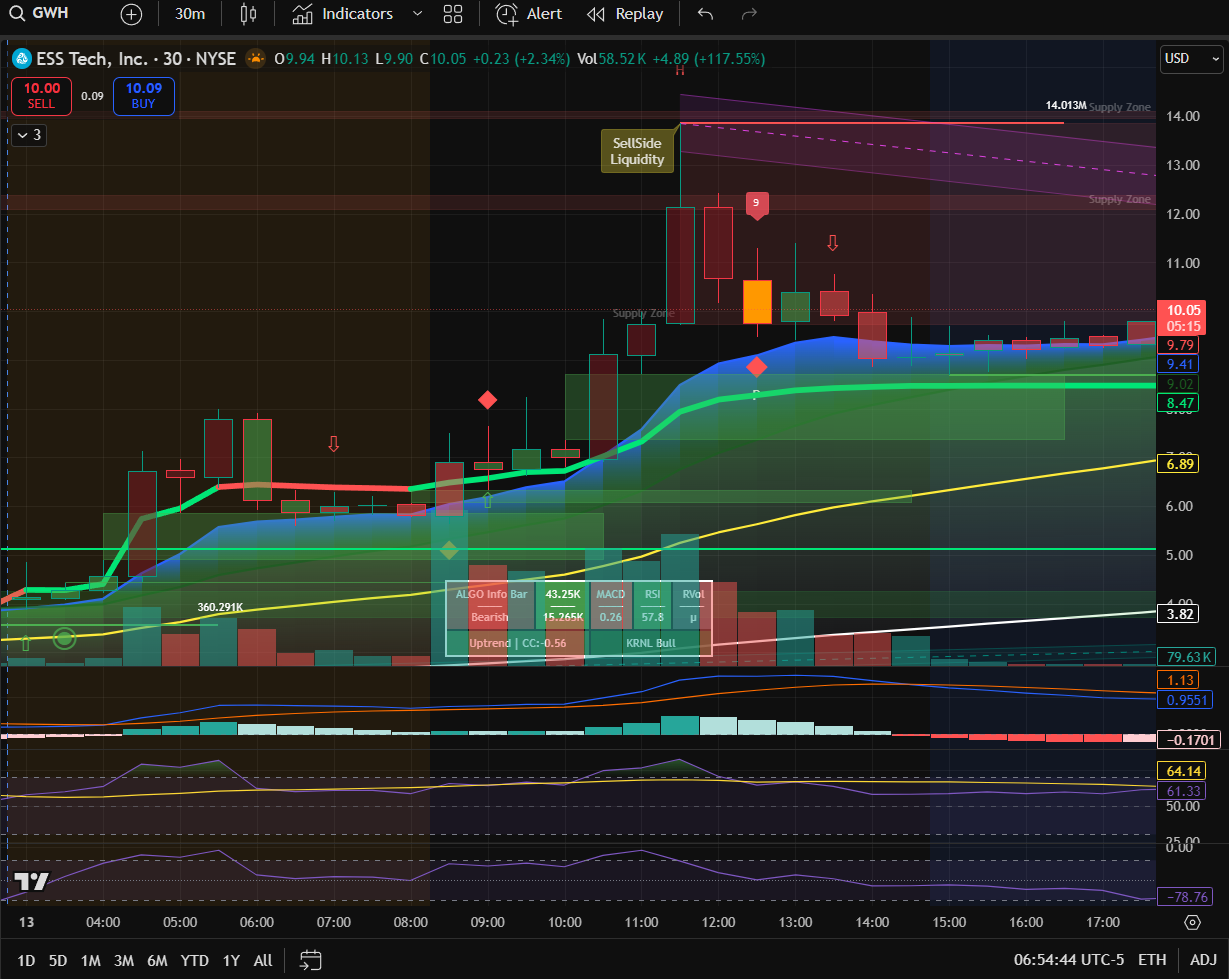Open chart settings gear on the time axis
Viewport: 1229px width, 979px height.
[x=1192, y=922]
